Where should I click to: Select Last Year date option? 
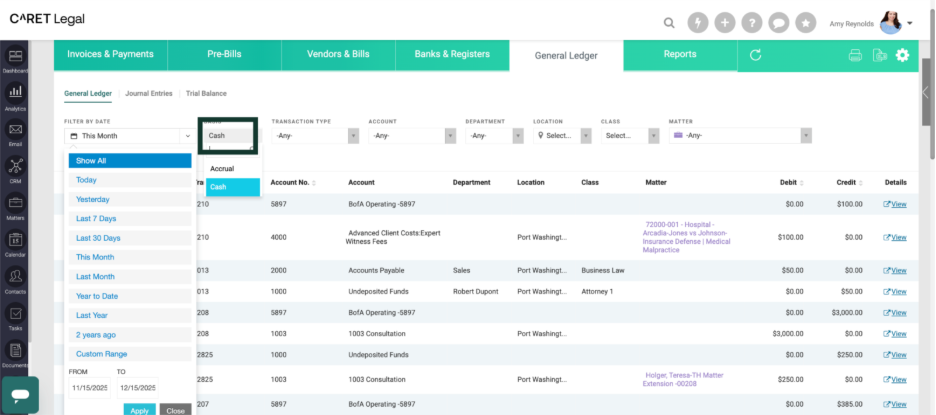point(130,315)
